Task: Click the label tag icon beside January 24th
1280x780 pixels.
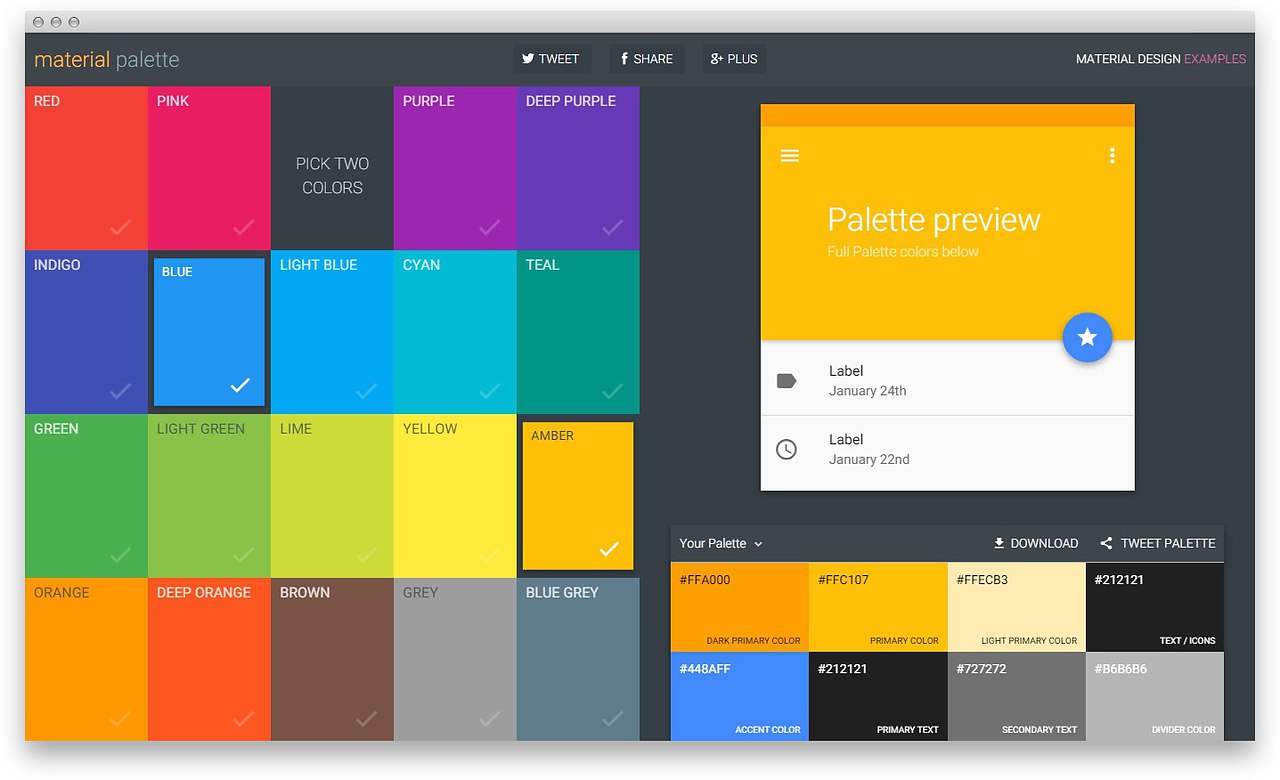Action: (x=786, y=381)
